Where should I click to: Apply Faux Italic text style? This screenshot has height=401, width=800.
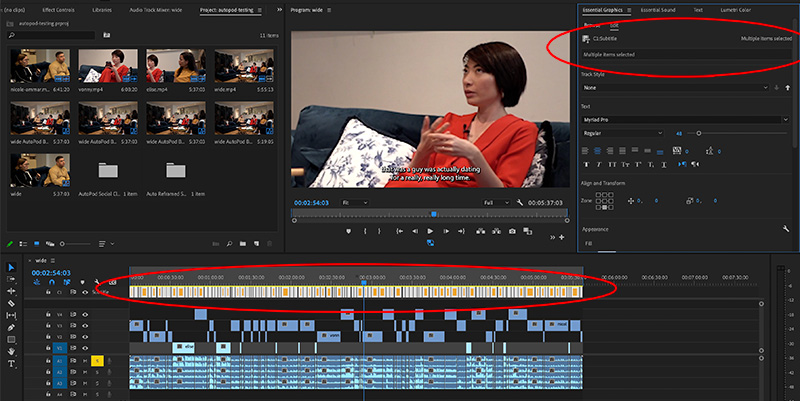(x=598, y=164)
